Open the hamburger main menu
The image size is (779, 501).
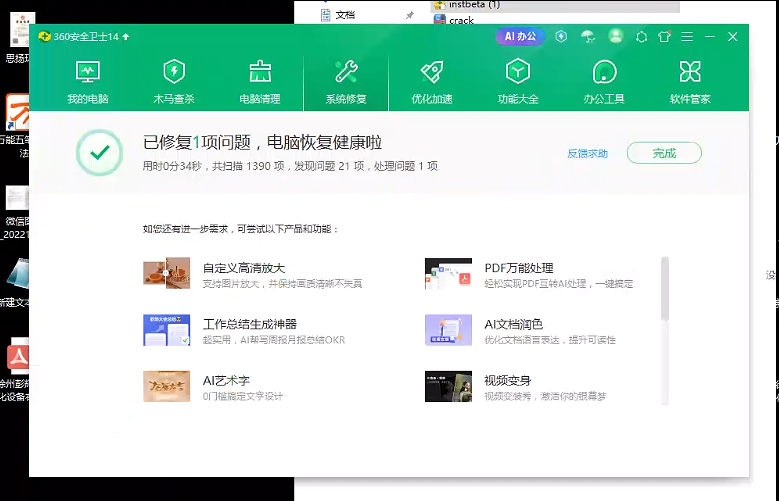point(687,36)
